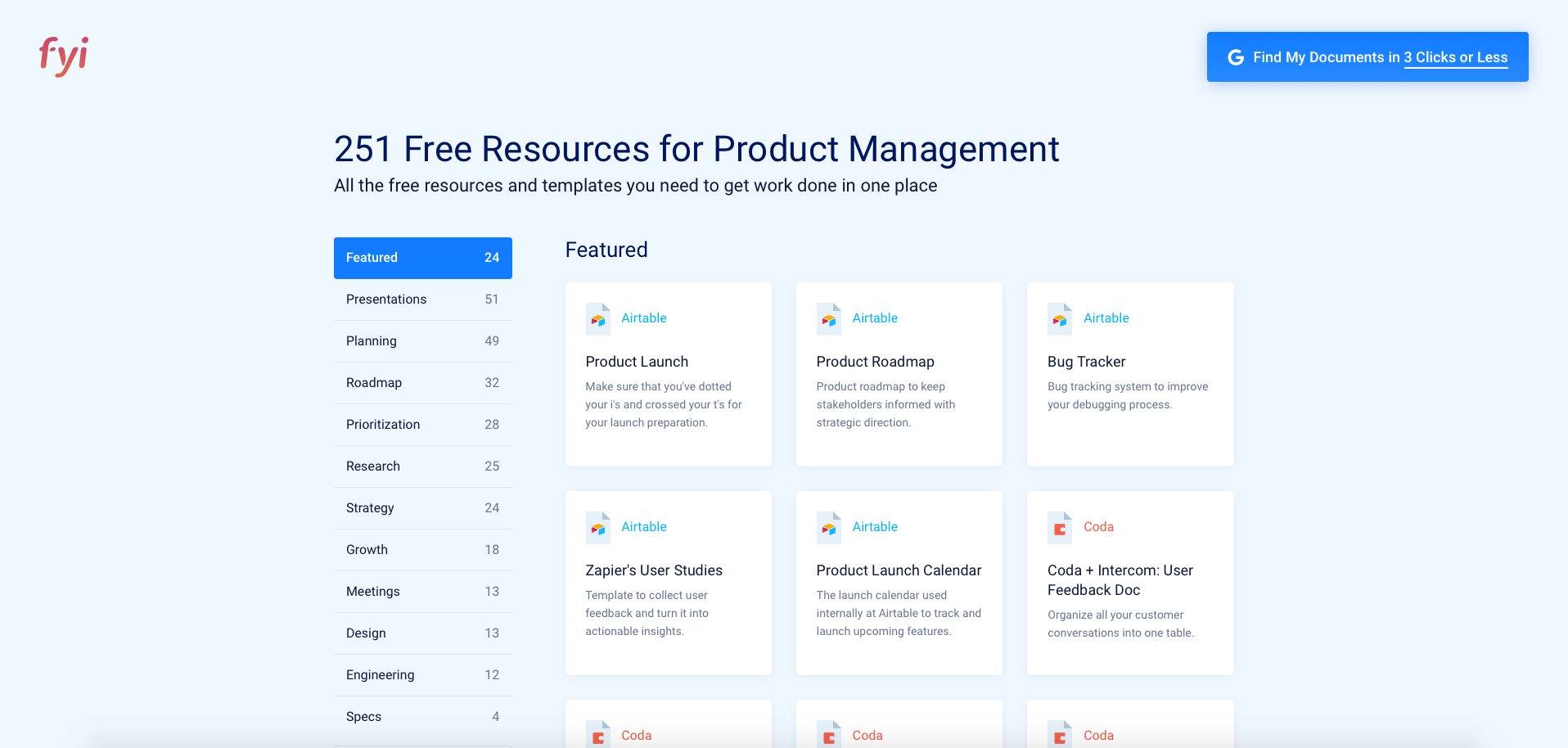The image size is (1568, 748).
Task: Click the Coda label on User Feedback Doc card
Action: tap(1098, 527)
